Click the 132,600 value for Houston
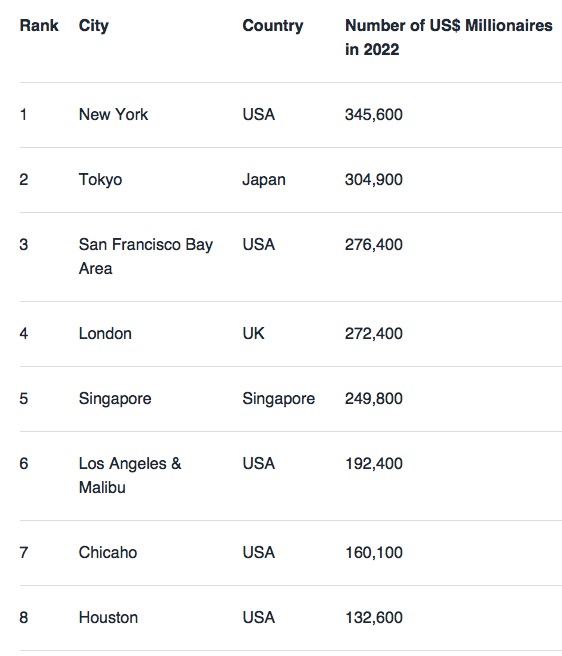 pos(374,618)
